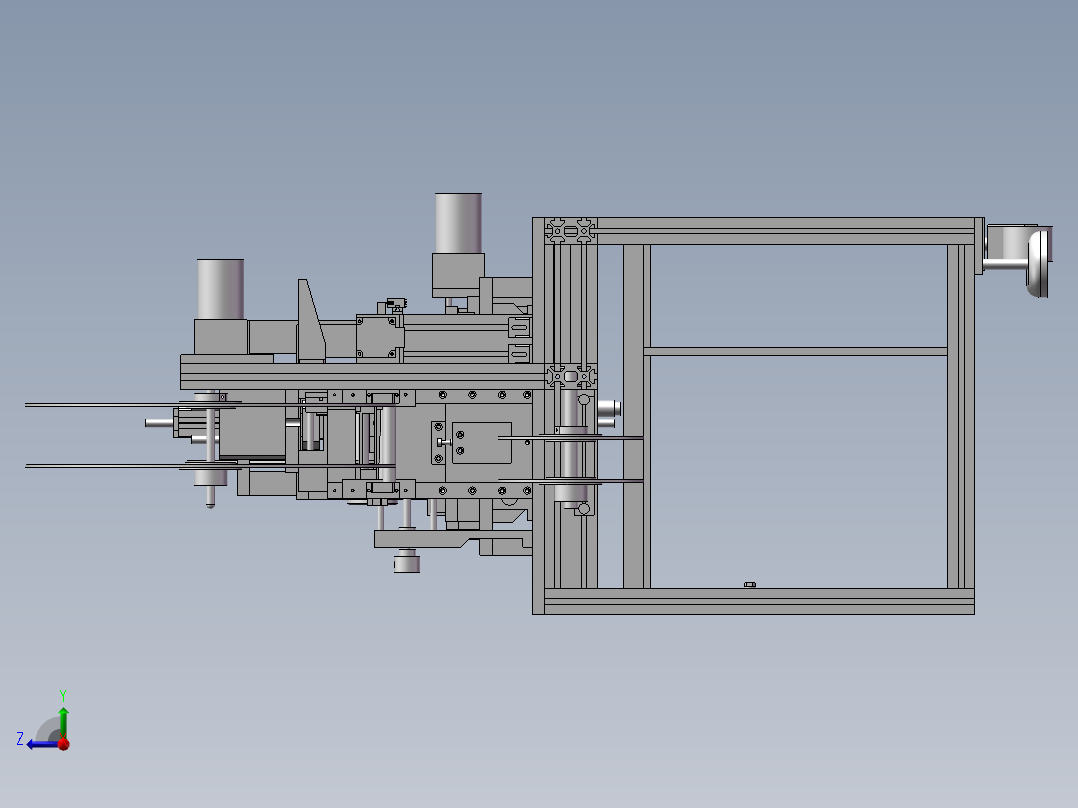Select the small round knob below the mechanism
Viewport: 1078px width, 808px height.
coord(406,562)
